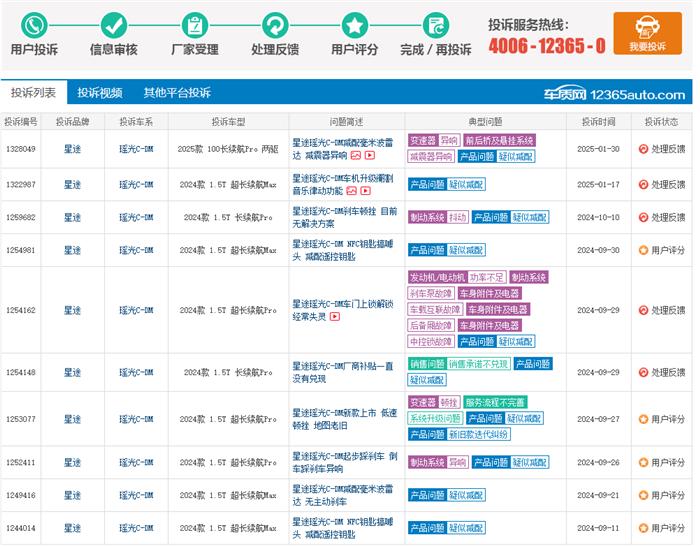
Task: Open 星途 brand link in row 1328049
Action: [x=72, y=149]
